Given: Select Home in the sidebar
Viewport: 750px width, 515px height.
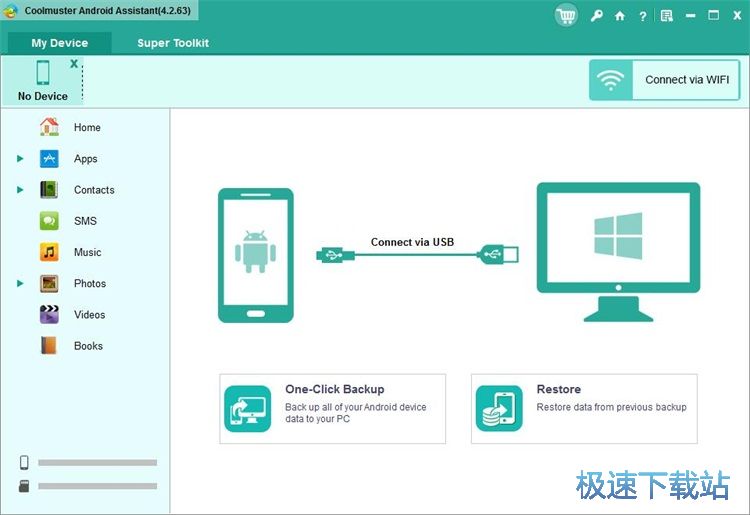Looking at the screenshot, I should (x=87, y=128).
